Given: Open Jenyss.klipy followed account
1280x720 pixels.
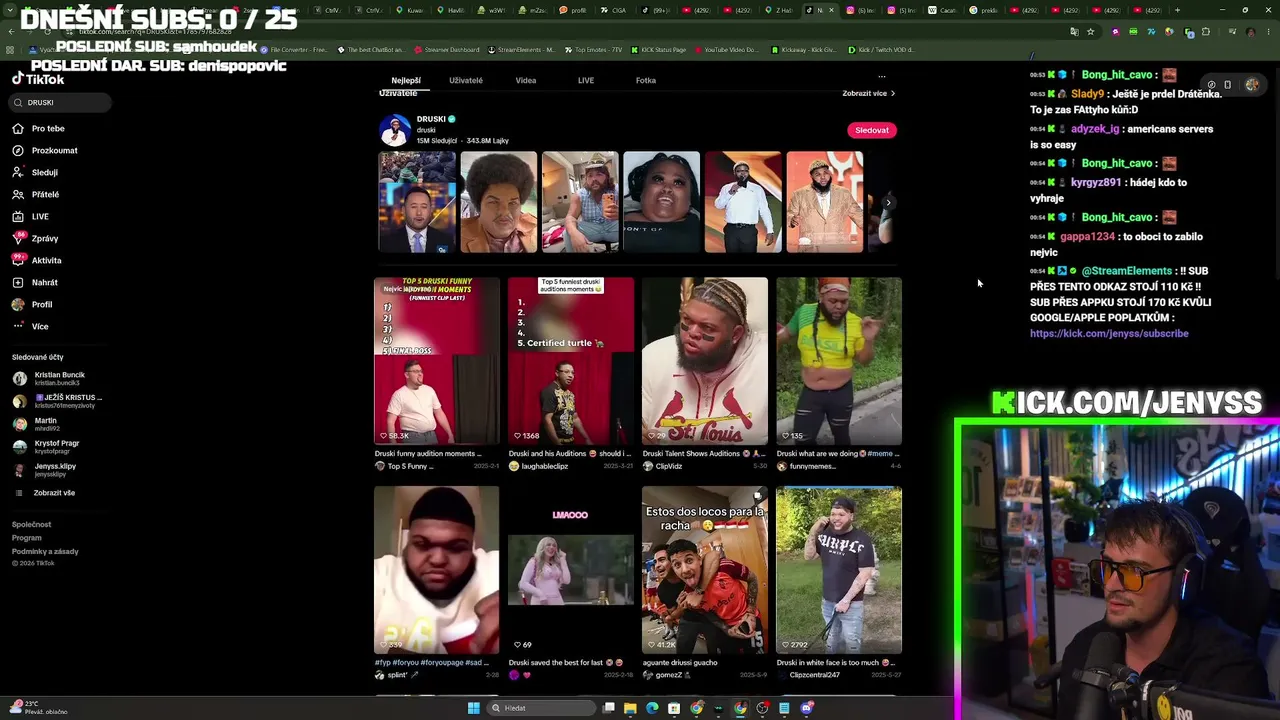Looking at the screenshot, I should [x=45, y=470].
